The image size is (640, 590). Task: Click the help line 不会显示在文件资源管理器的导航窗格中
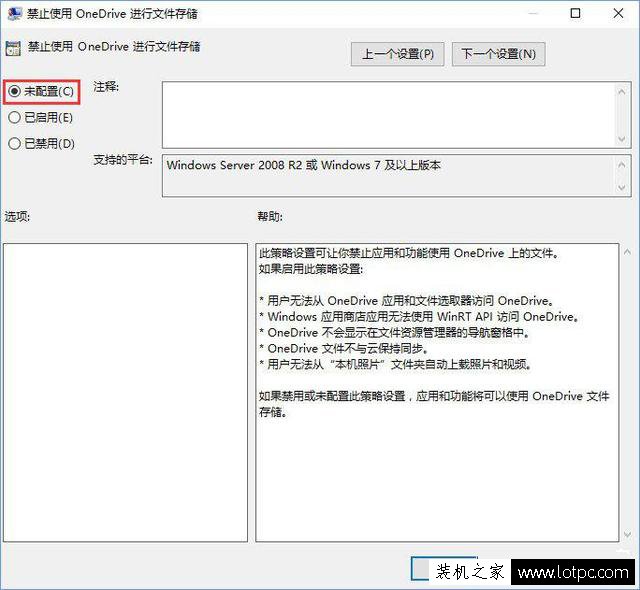[x=394, y=333]
